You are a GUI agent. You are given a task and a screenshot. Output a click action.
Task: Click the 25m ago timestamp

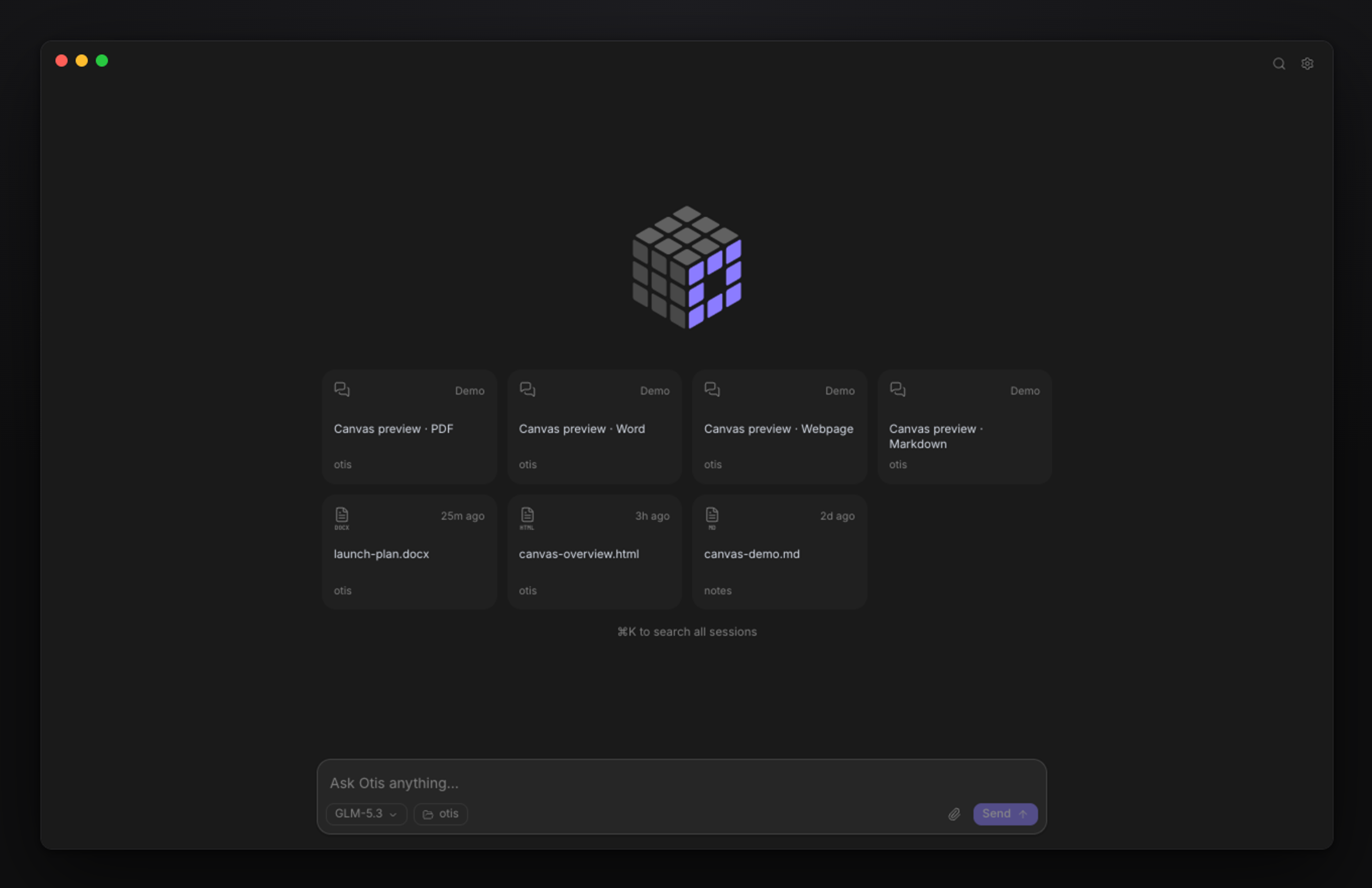463,516
